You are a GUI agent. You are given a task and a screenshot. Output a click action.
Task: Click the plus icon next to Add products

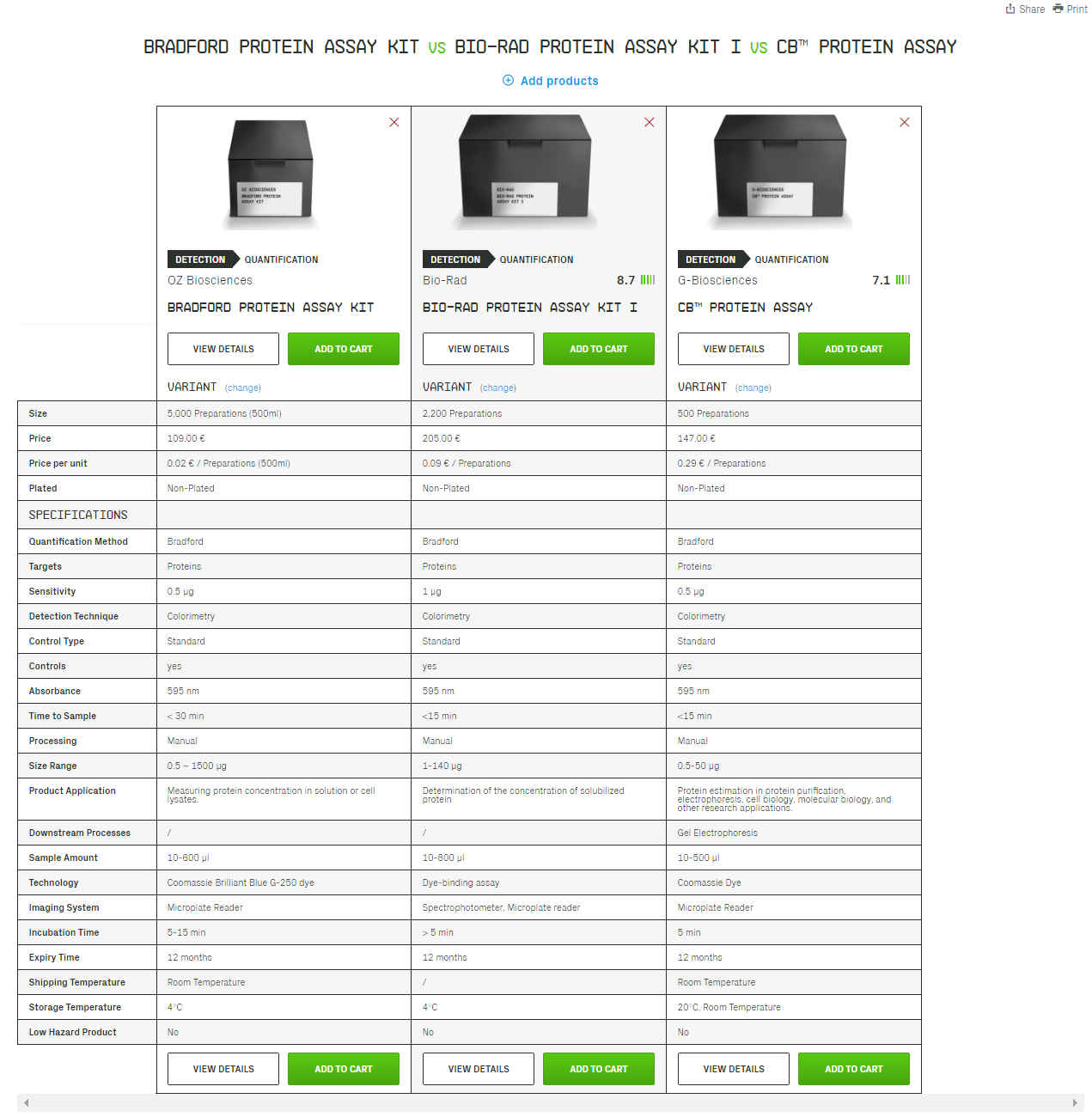coord(508,80)
